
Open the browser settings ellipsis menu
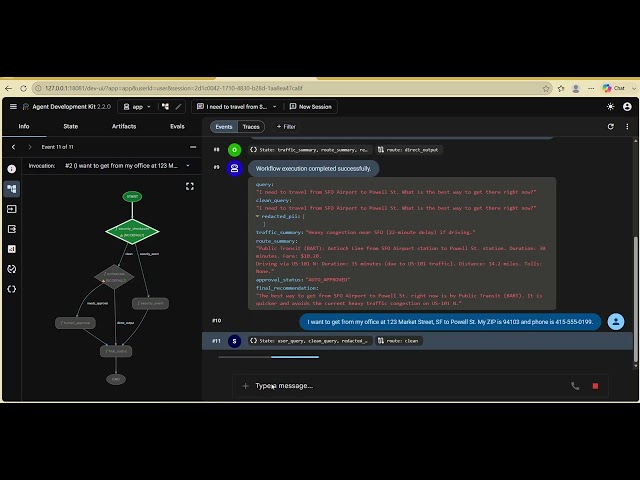coord(591,89)
